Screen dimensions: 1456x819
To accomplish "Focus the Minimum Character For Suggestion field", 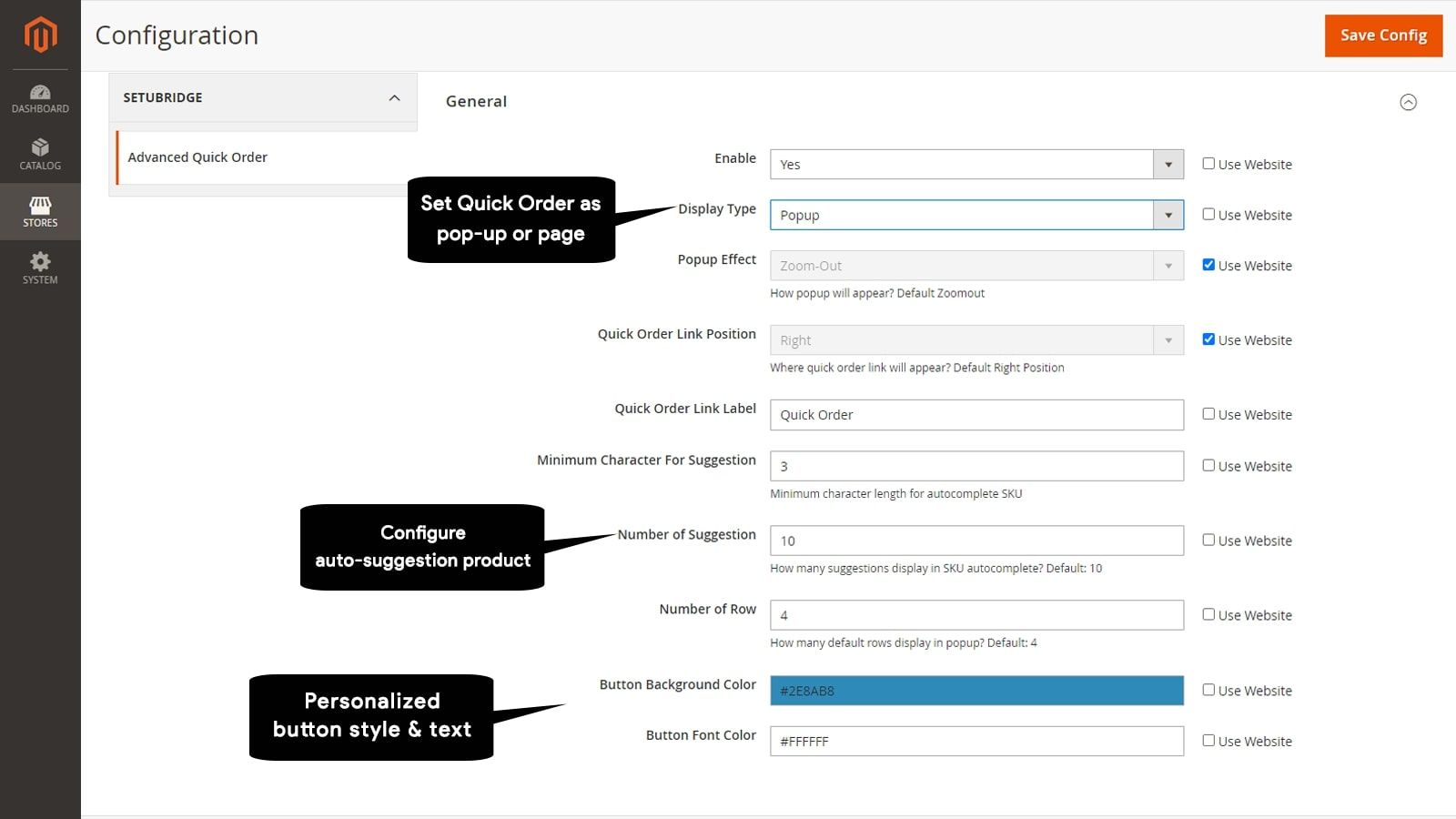I will [x=976, y=466].
